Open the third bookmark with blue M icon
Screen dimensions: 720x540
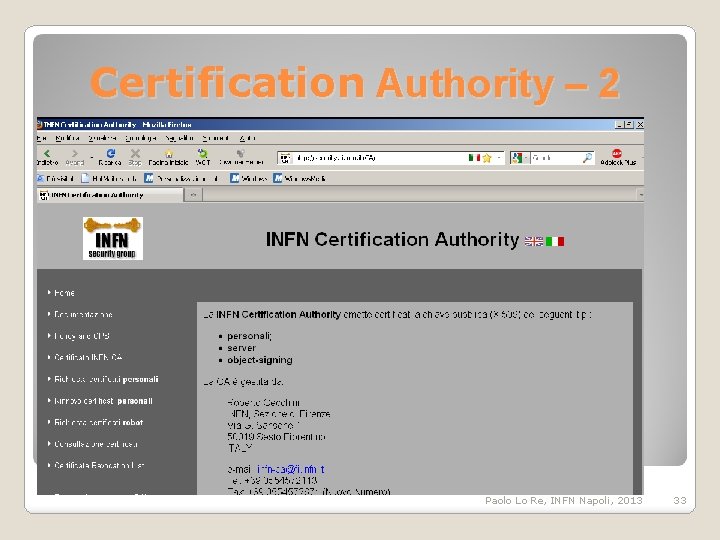click(181, 178)
